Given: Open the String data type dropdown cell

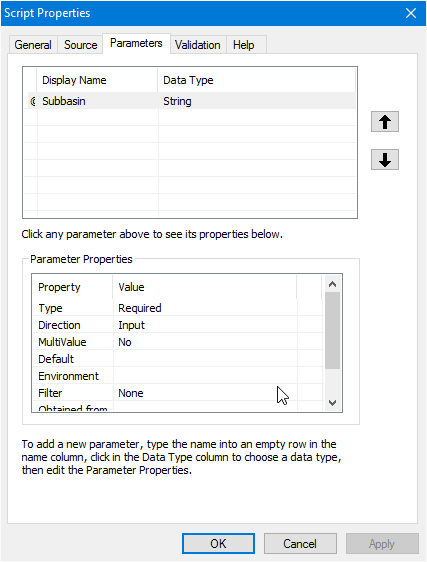Looking at the screenshot, I should 257,101.
